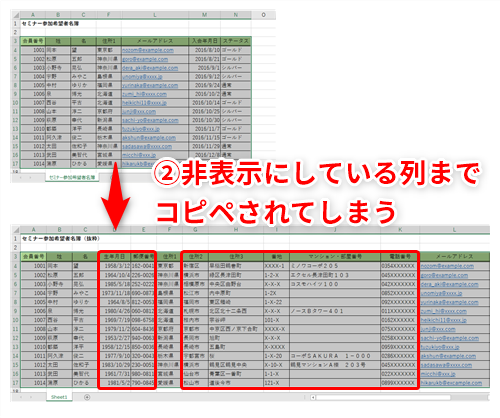Open akshun@example.com link in Sheet1 workbook
This screenshot has height=418, width=500.
(448, 356)
